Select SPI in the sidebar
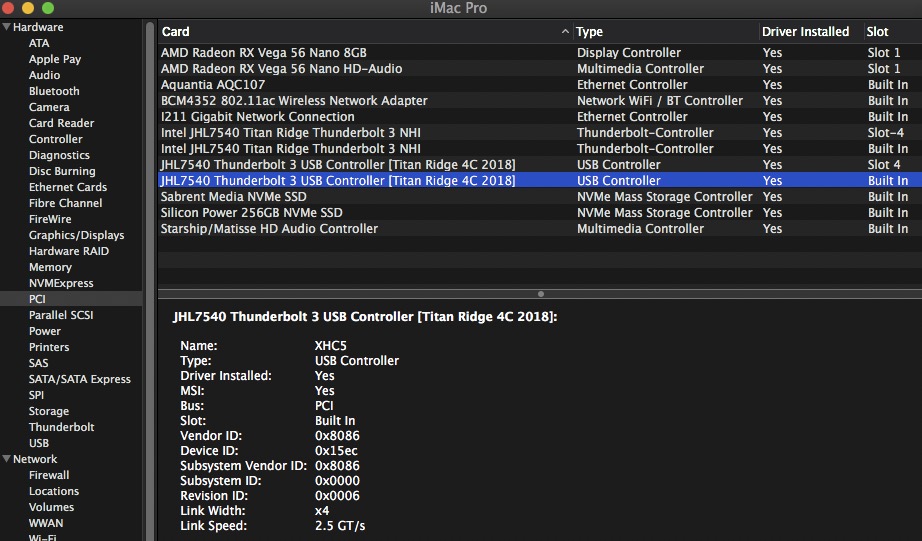This screenshot has height=541, width=922. click(x=36, y=395)
